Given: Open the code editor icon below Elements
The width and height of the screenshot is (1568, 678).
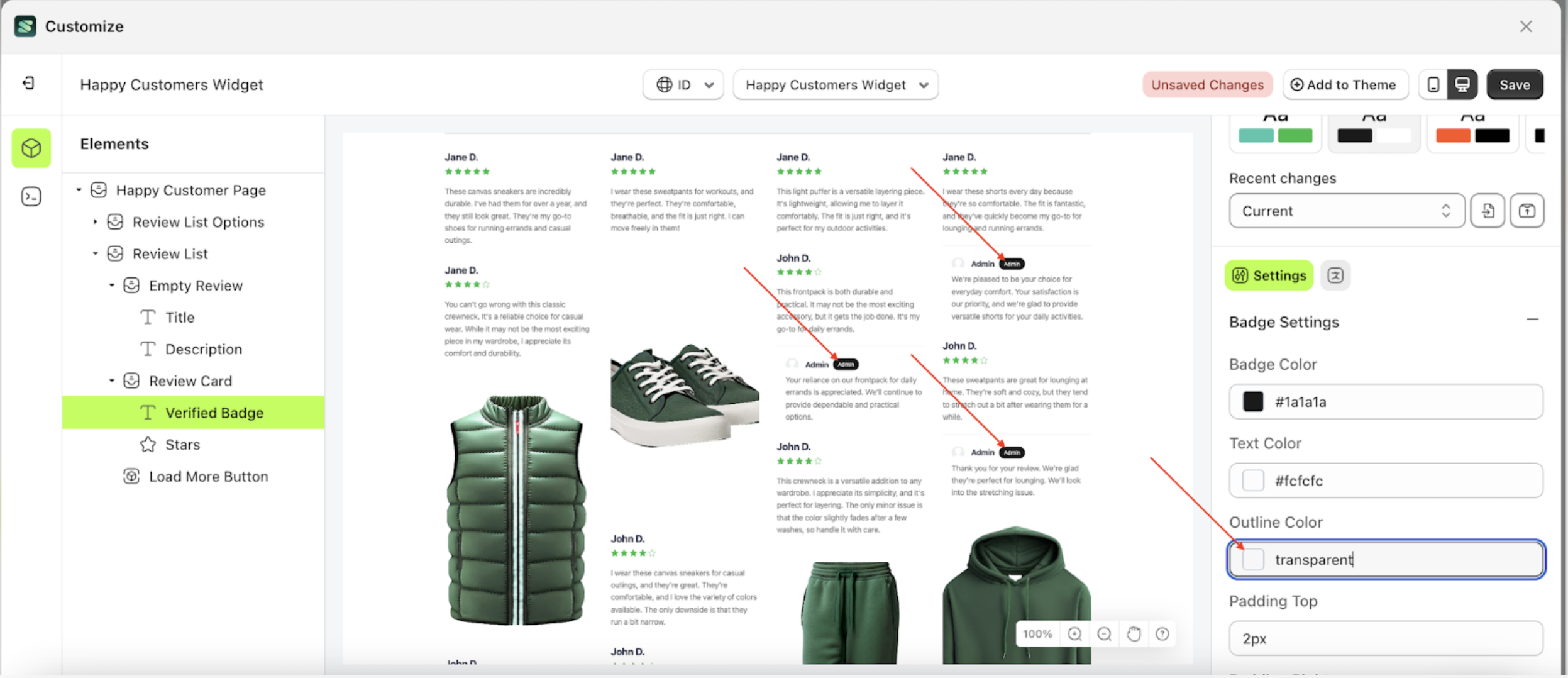Looking at the screenshot, I should pyautogui.click(x=31, y=196).
